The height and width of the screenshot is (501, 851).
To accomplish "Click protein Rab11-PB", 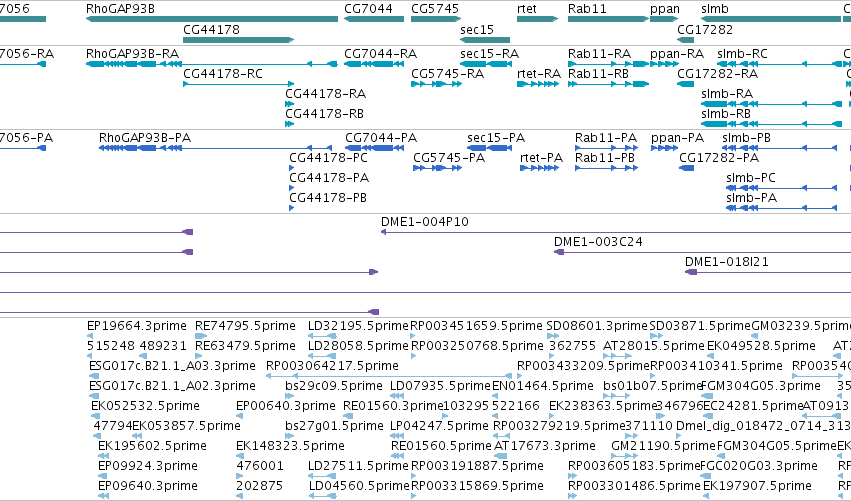I will [x=605, y=158].
